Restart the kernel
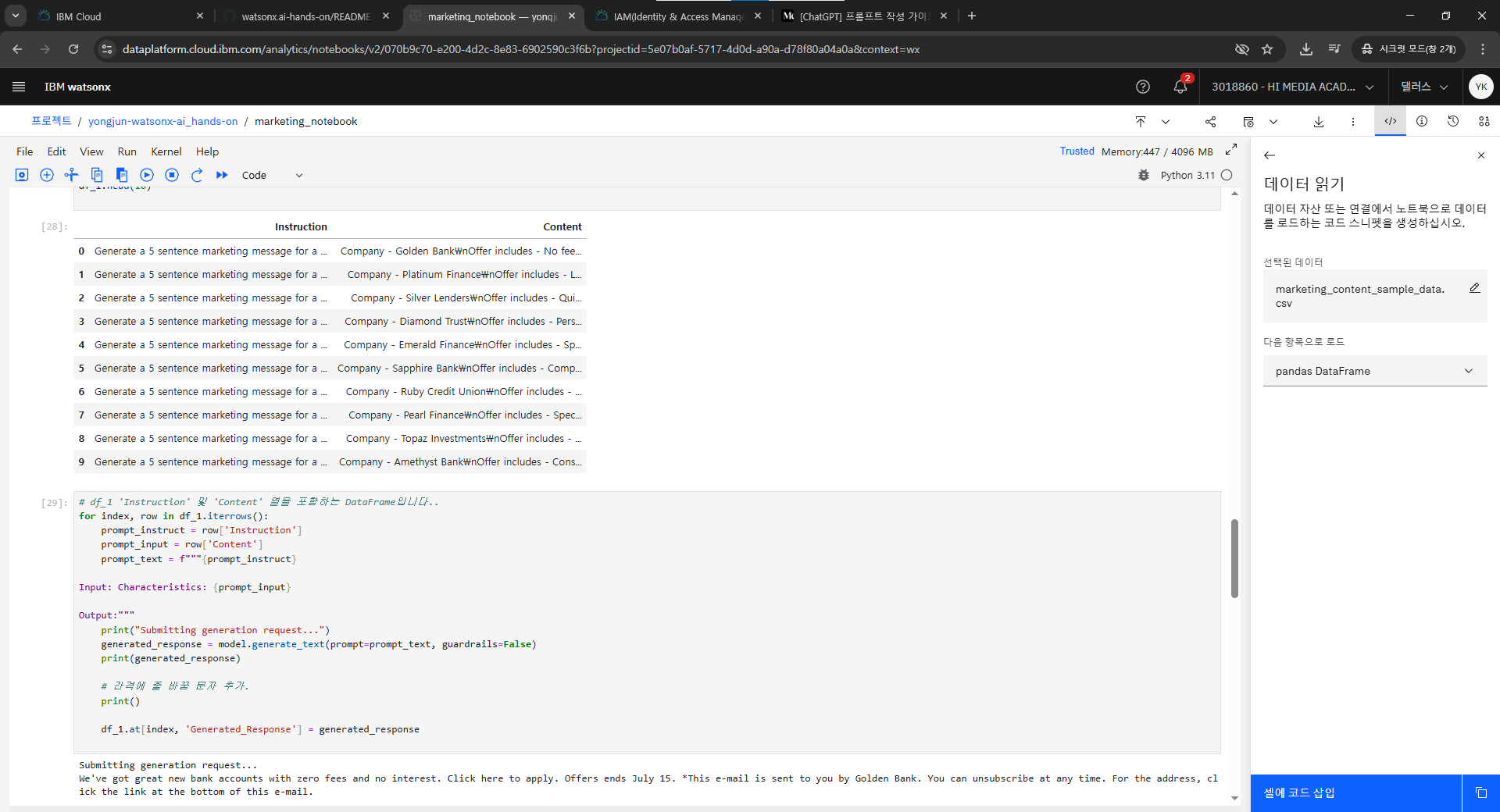The image size is (1500, 812). click(197, 175)
